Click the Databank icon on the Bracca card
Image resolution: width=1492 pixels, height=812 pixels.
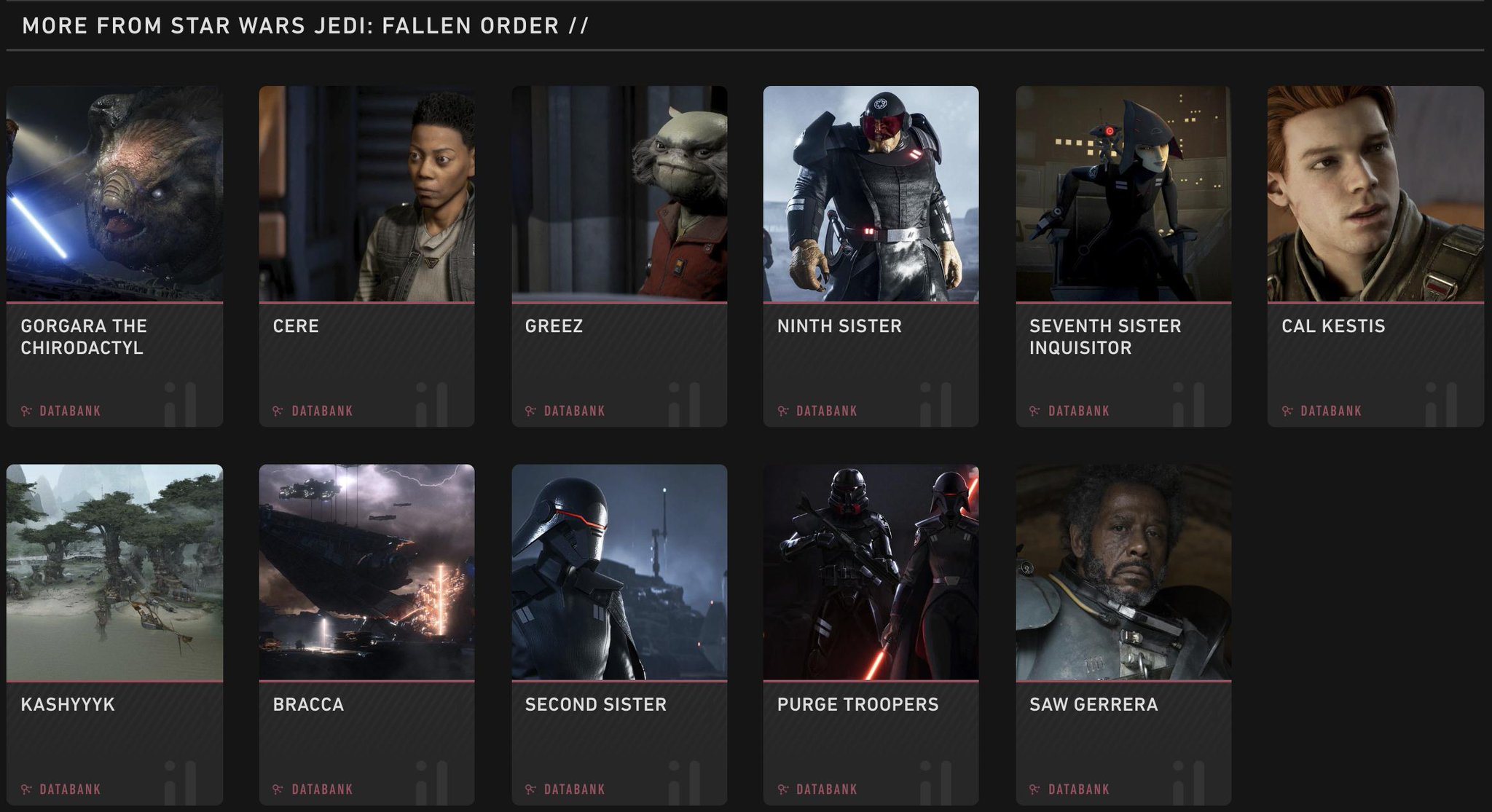[x=278, y=789]
